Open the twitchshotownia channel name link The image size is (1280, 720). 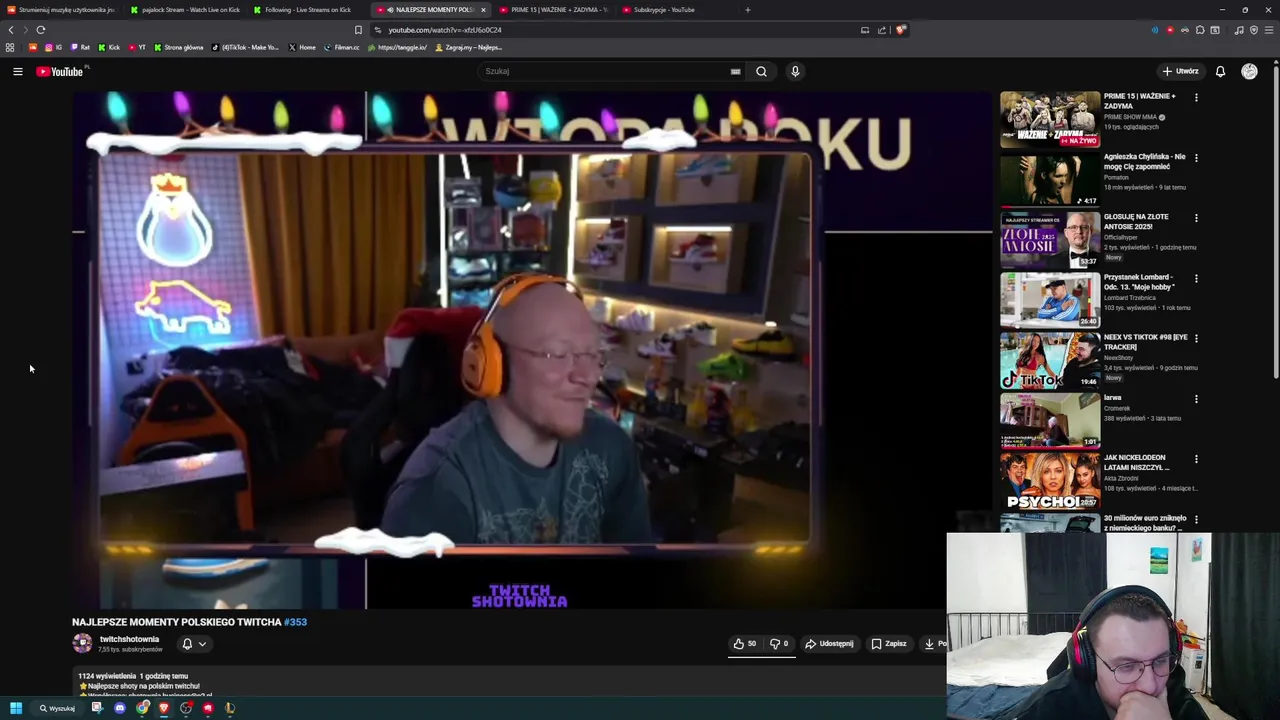129,639
